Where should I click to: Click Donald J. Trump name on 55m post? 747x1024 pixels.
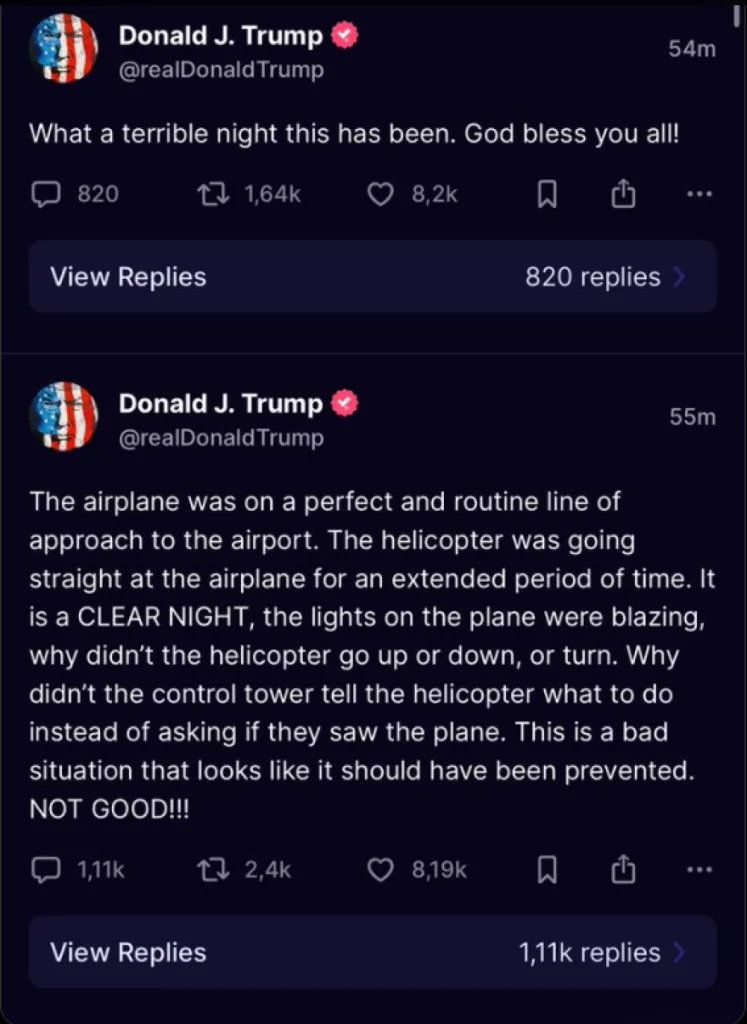(x=220, y=404)
